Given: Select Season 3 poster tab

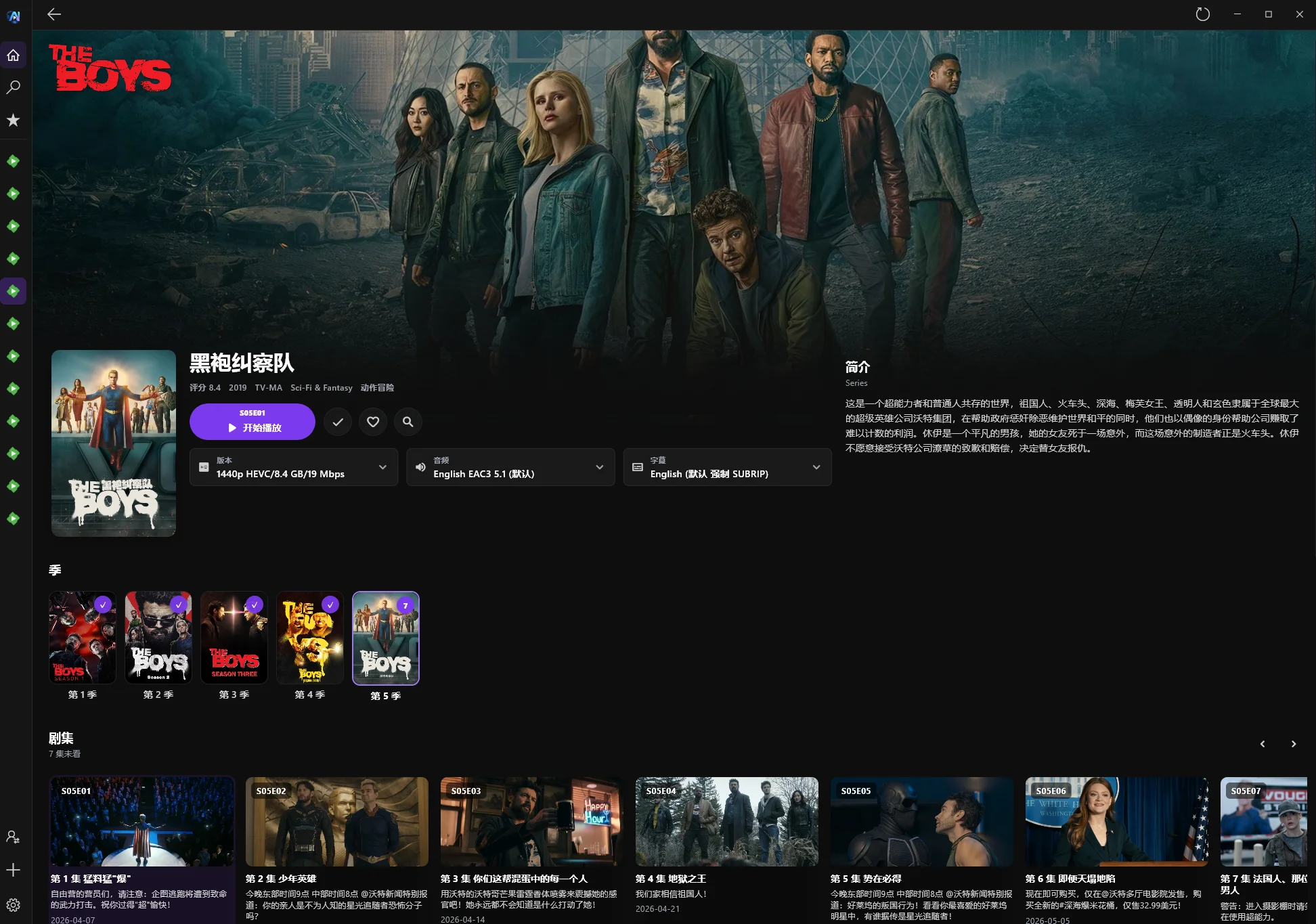Looking at the screenshot, I should point(234,638).
